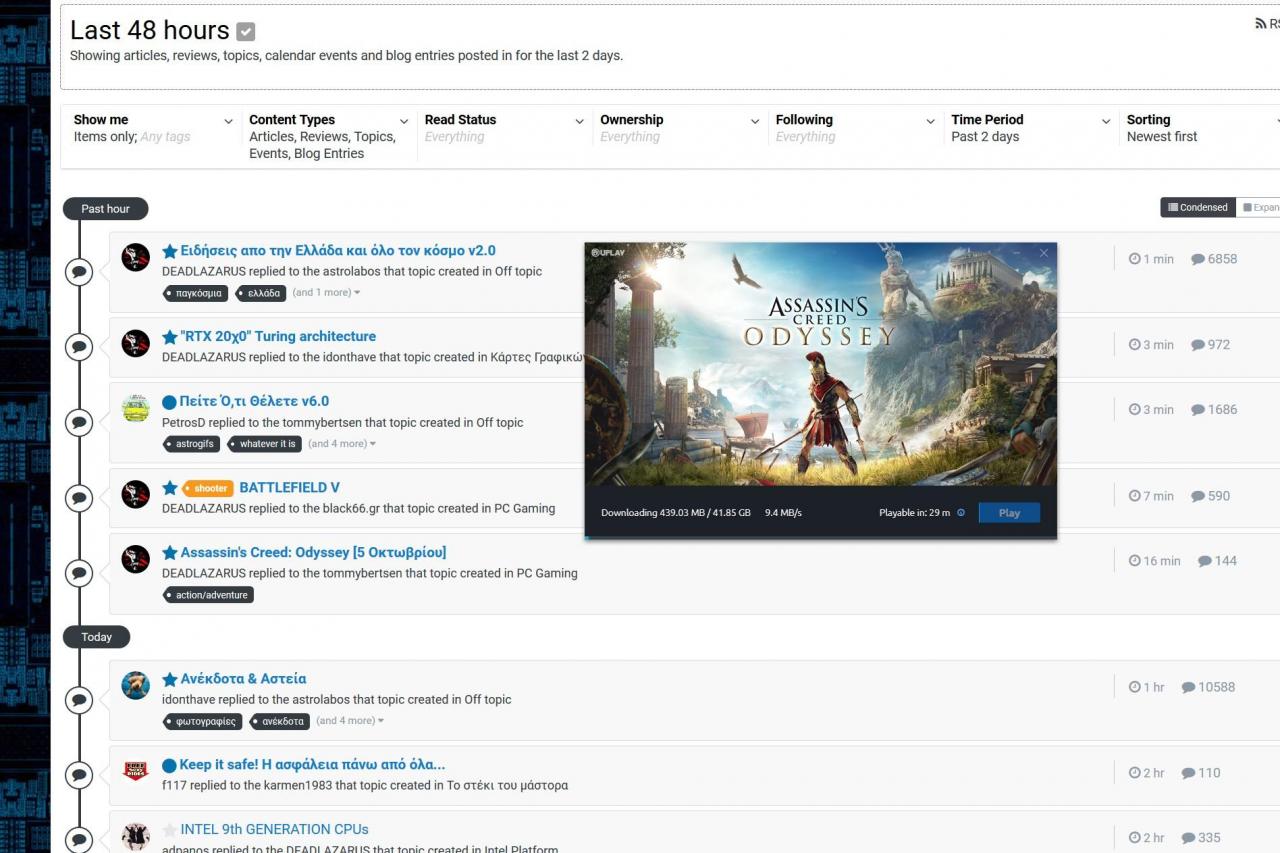Select the action/adventure tag
Screen dimensions: 1280x853
[x=208, y=595]
